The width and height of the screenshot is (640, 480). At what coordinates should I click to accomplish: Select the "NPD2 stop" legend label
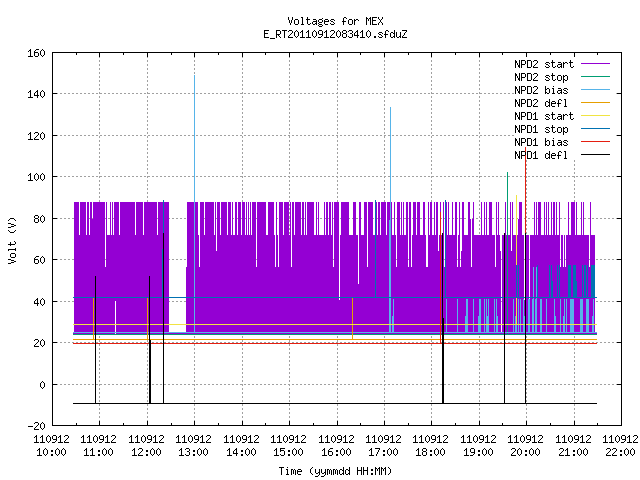click(541, 77)
